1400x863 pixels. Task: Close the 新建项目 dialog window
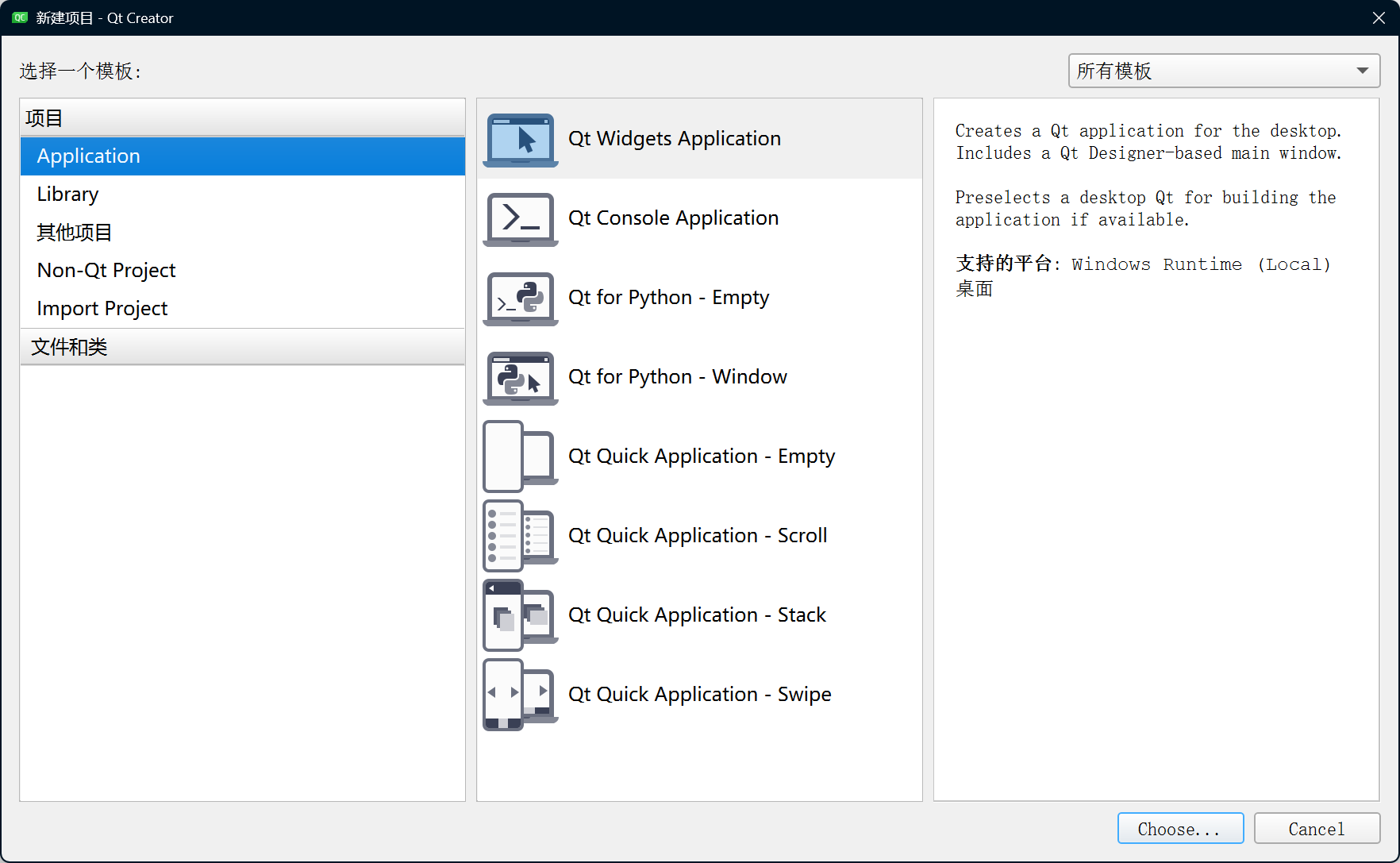click(1379, 17)
